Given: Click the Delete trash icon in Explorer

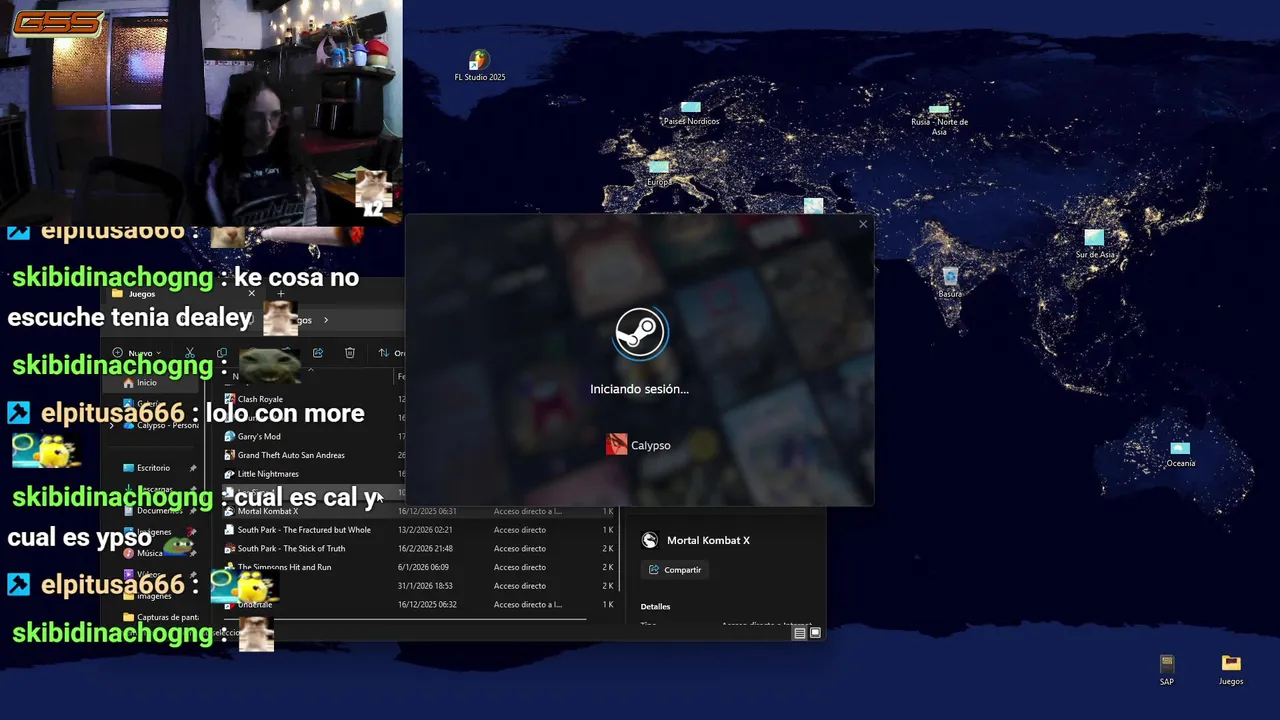Looking at the screenshot, I should 350,353.
